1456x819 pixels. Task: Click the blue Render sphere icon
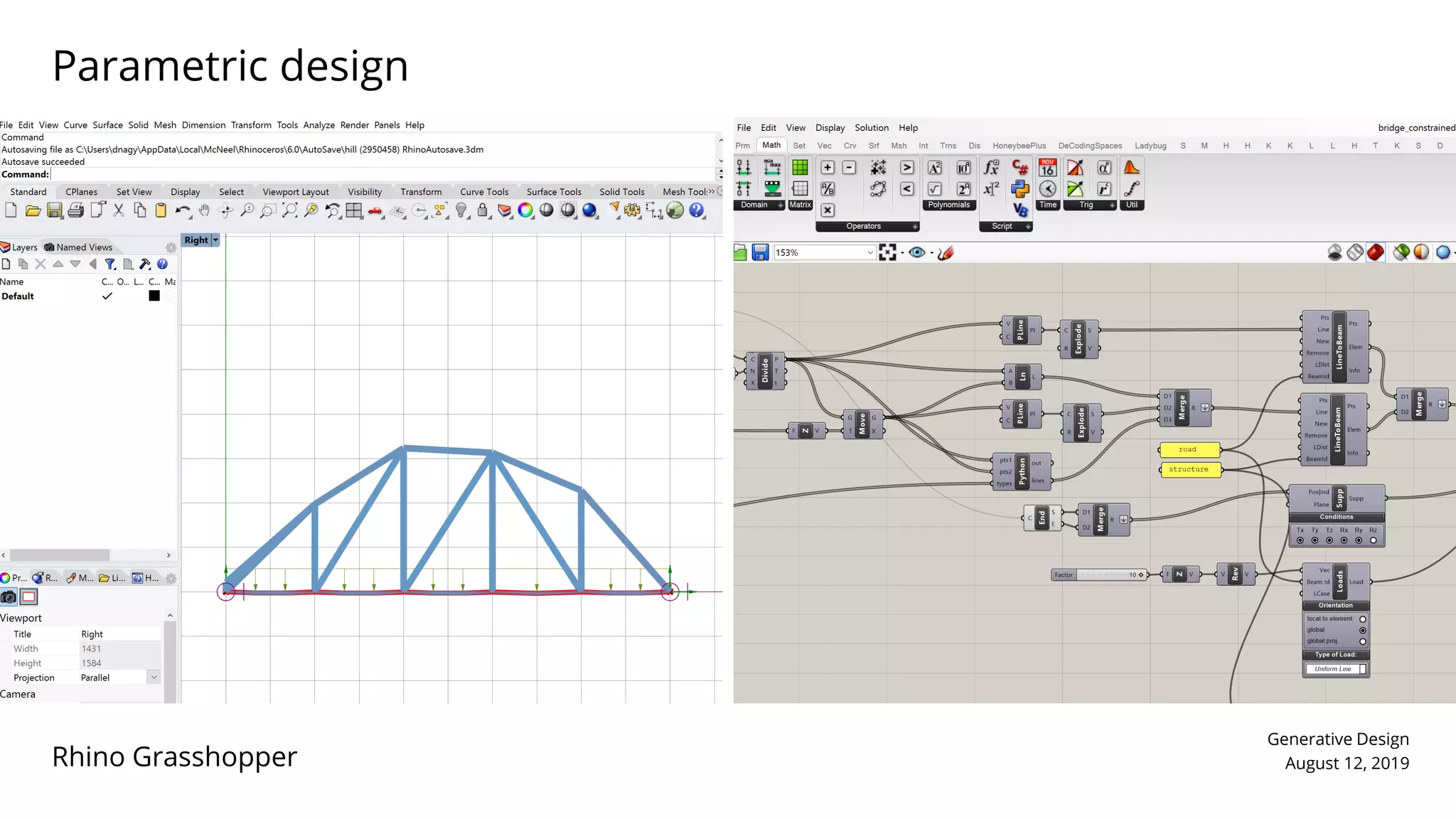pyautogui.click(x=589, y=210)
